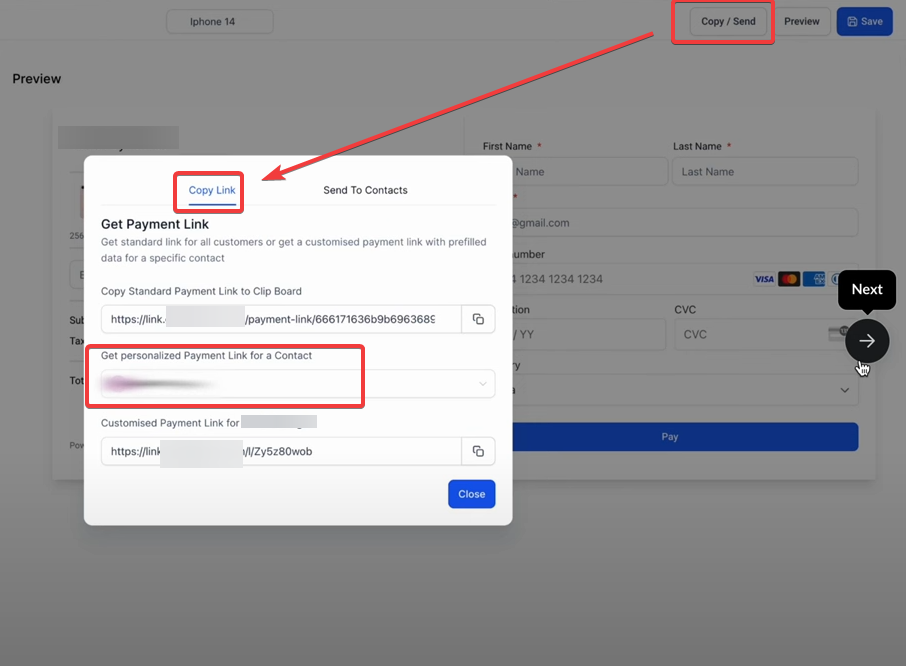The height and width of the screenshot is (666, 906).
Task: Close the Get Payment Link dialog
Action: click(471, 494)
